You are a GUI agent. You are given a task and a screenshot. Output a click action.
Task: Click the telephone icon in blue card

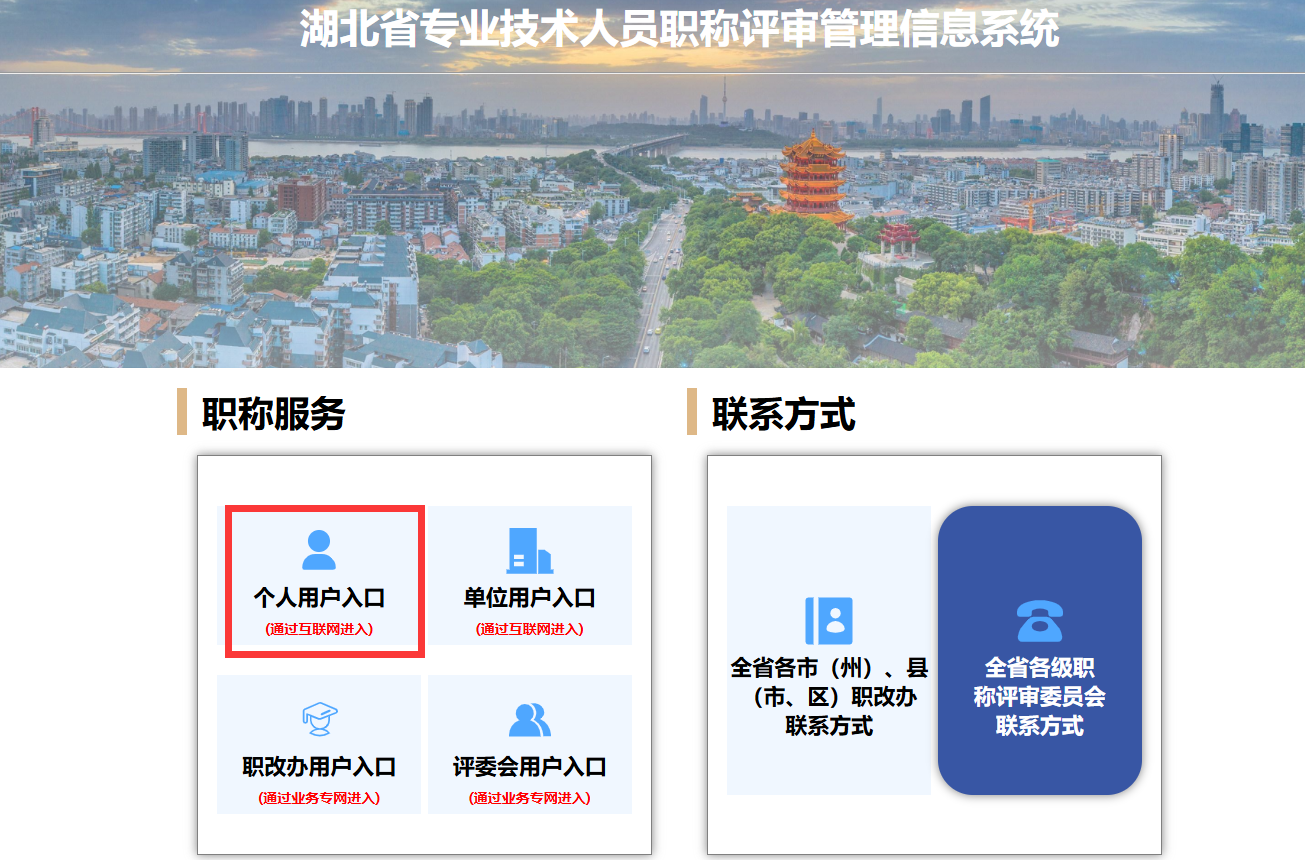[x=1039, y=621]
